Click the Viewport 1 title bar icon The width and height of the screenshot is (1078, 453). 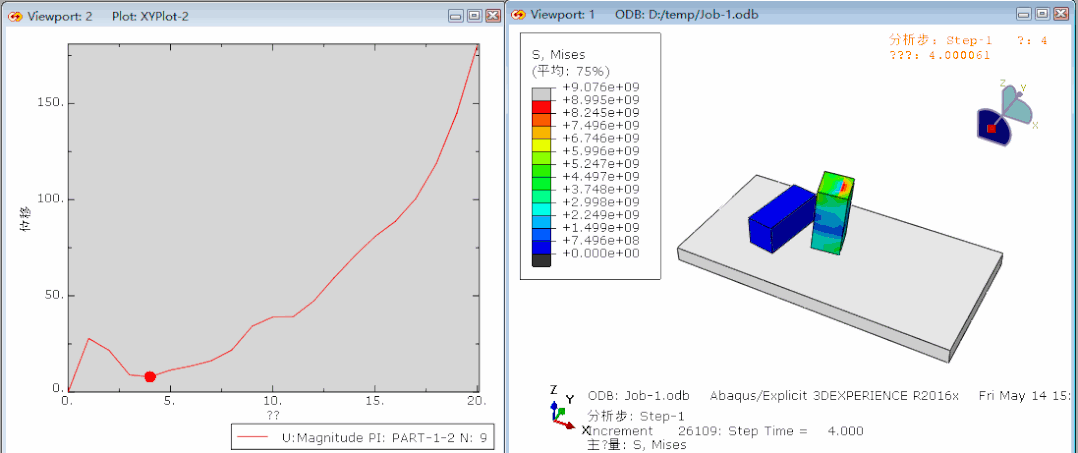click(x=520, y=14)
